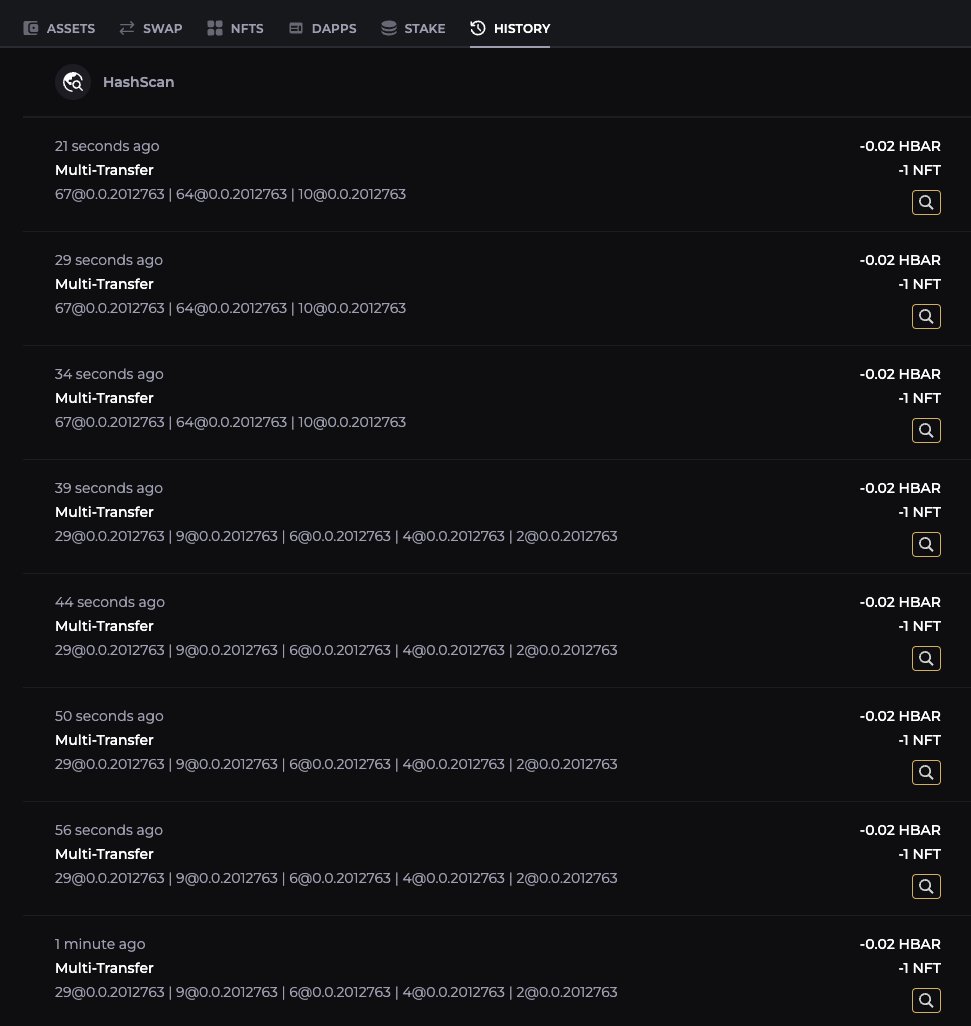Click the '29 seconds ago' timestamp
Viewport: 971px width, 1026px height.
109,260
